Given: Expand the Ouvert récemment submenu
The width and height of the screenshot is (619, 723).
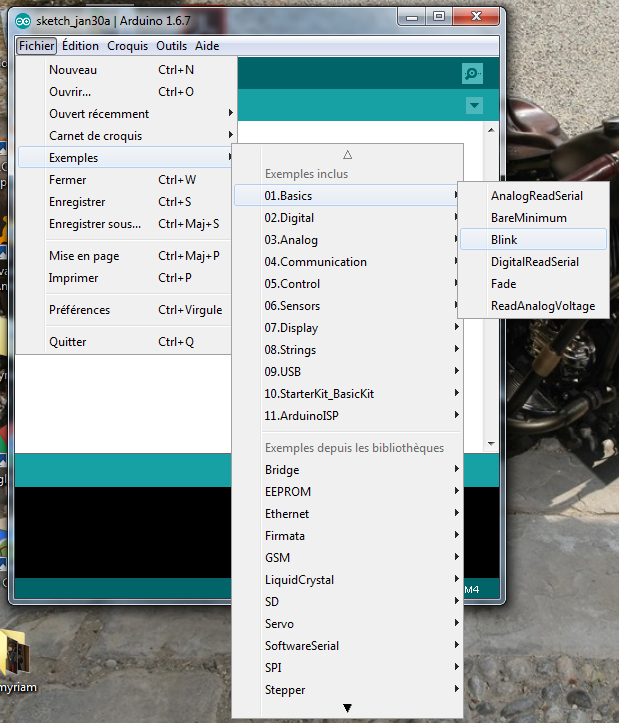Looking at the screenshot, I should [125, 114].
